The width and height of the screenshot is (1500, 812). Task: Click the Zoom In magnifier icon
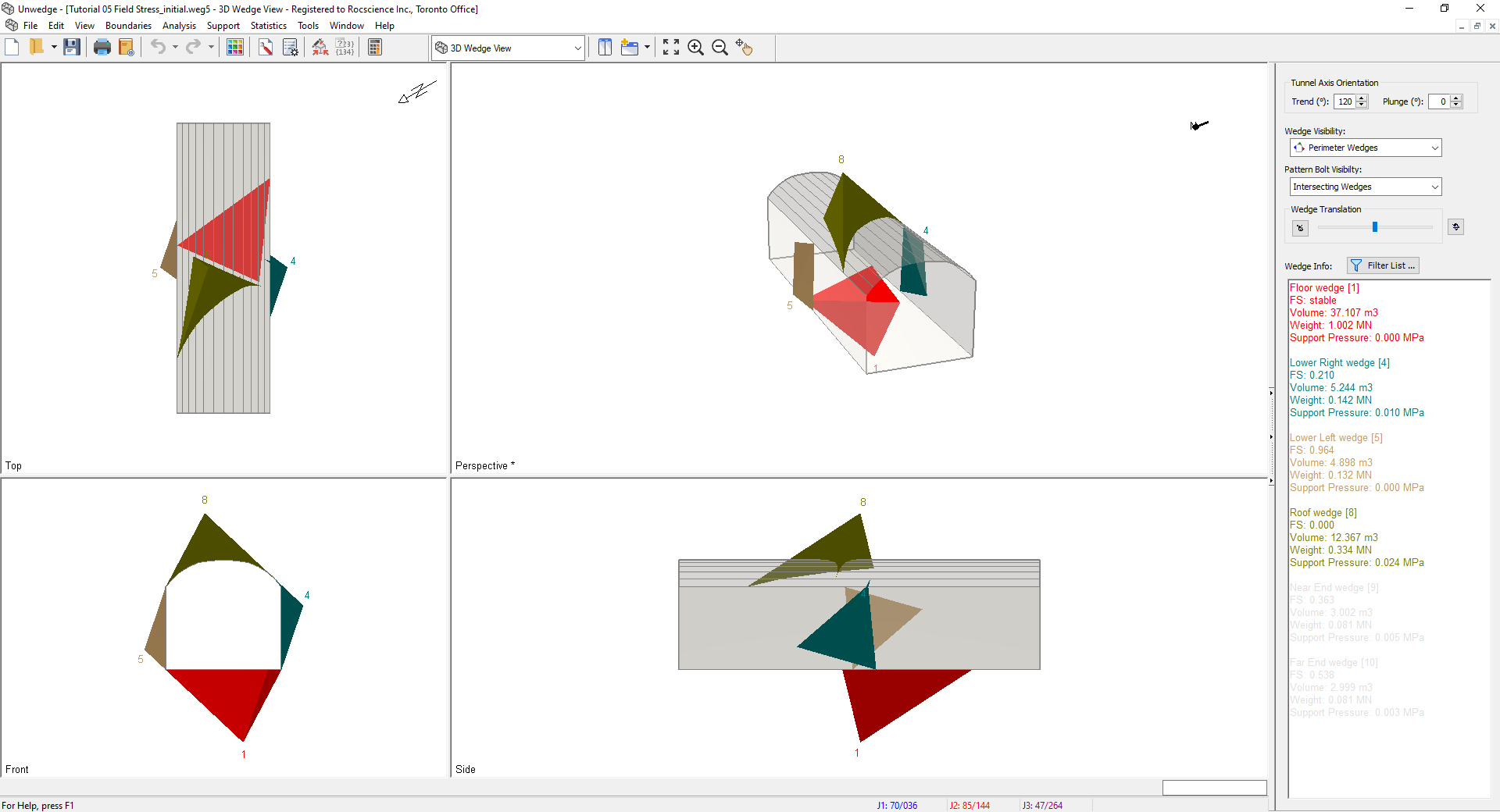click(695, 48)
